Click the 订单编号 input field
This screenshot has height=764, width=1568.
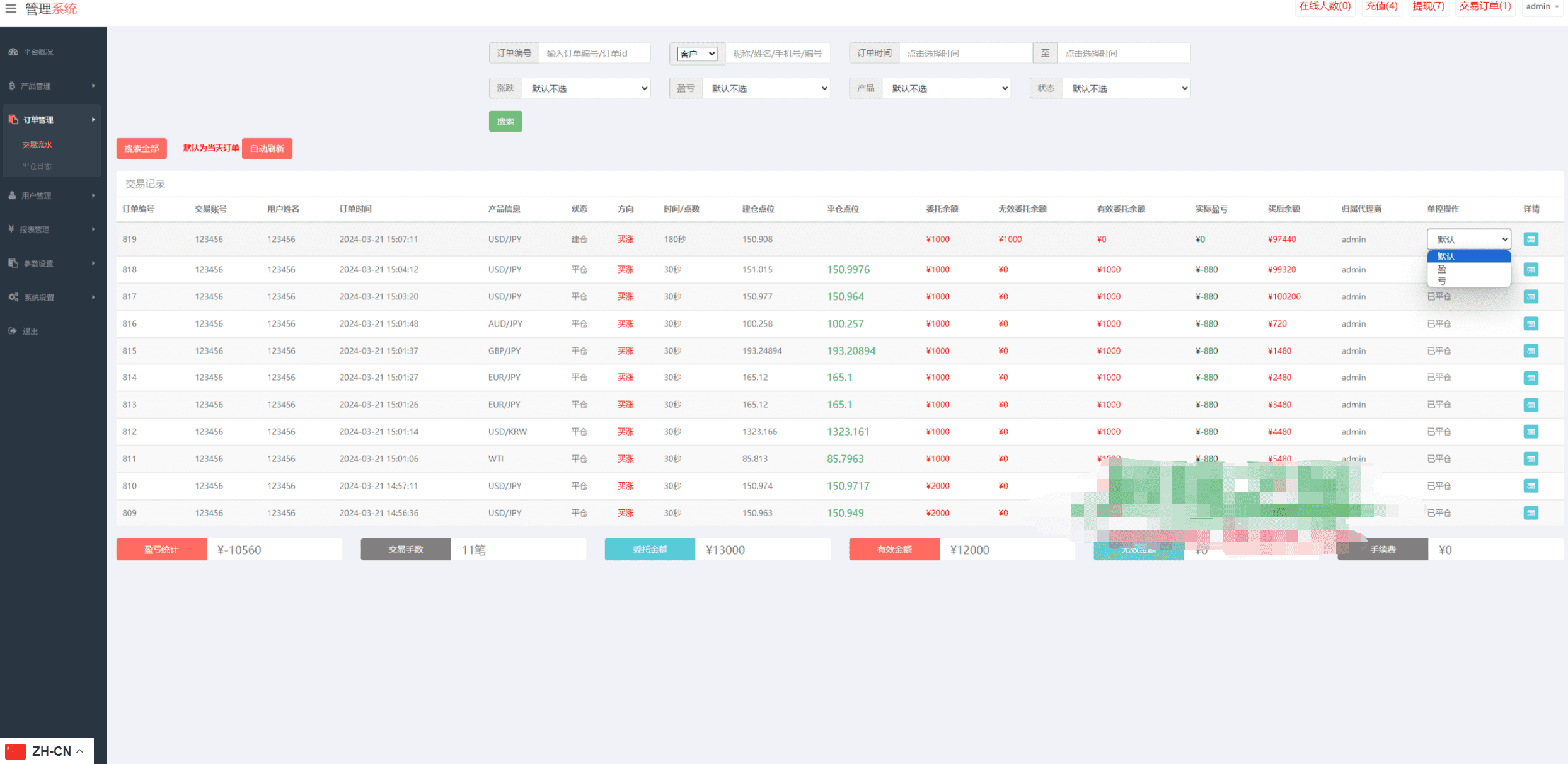point(595,54)
